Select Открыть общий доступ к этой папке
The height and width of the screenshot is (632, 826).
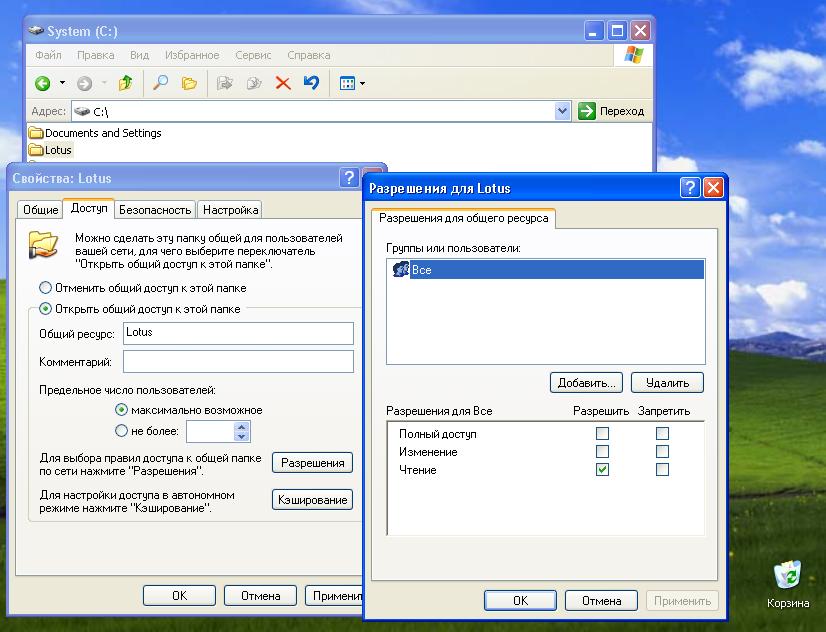coord(140,309)
